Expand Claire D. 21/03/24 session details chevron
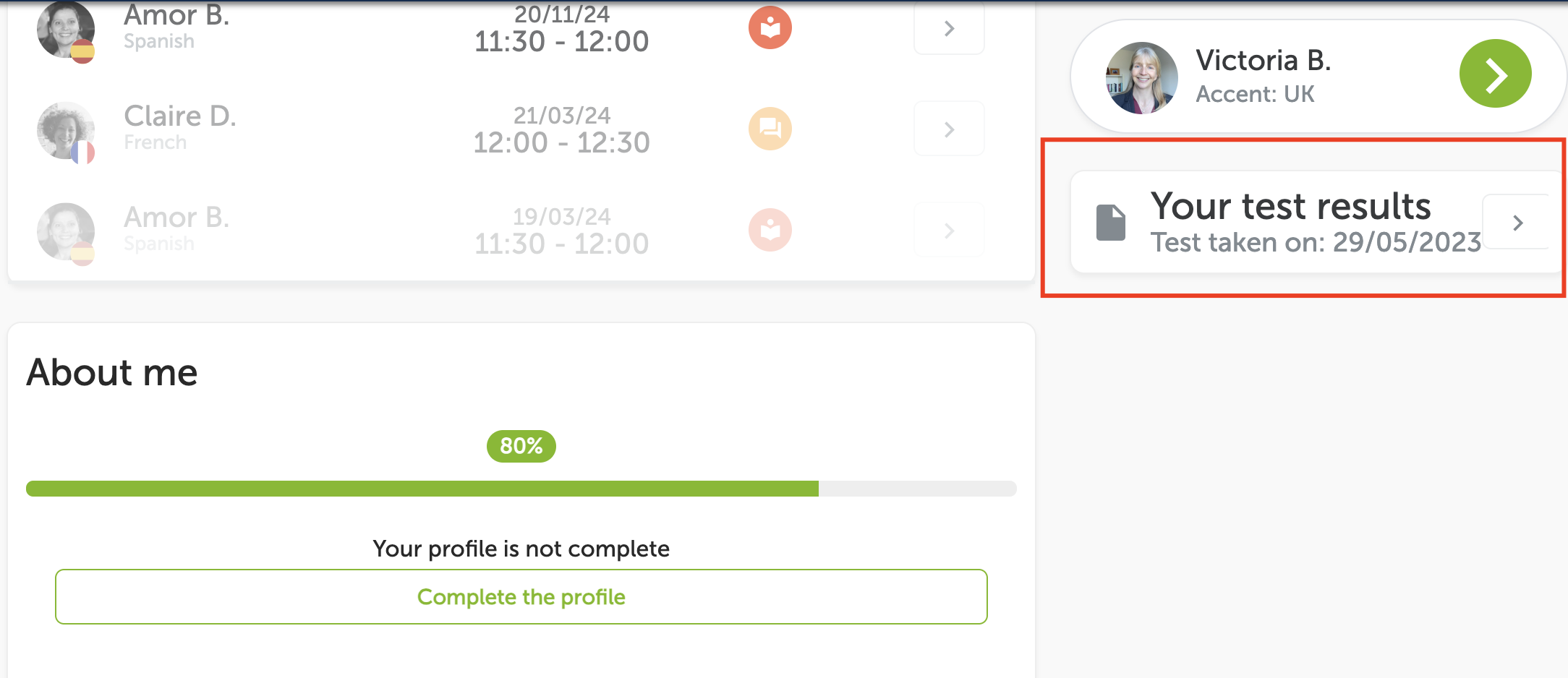Image resolution: width=1568 pixels, height=678 pixels. coord(949,129)
